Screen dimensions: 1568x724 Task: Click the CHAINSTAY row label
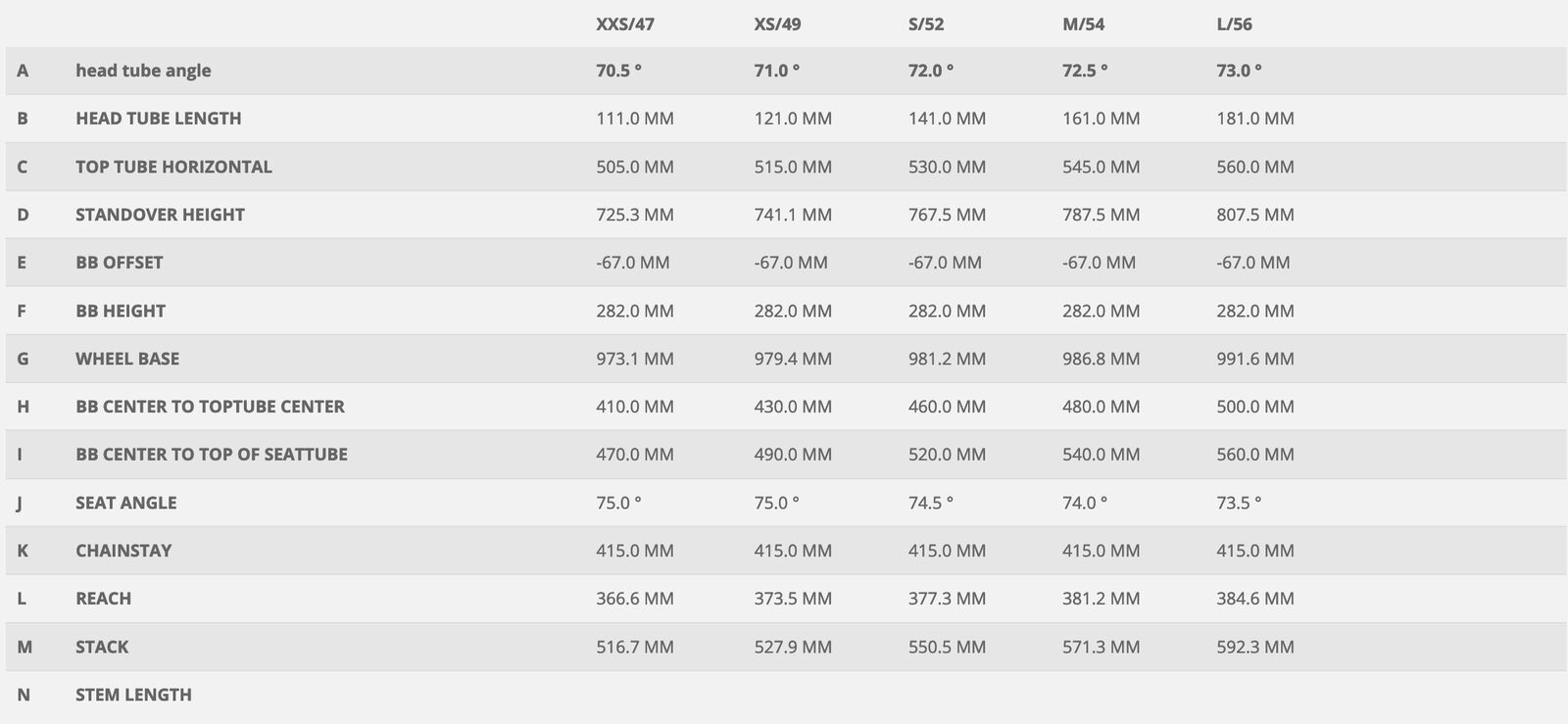click(x=123, y=551)
